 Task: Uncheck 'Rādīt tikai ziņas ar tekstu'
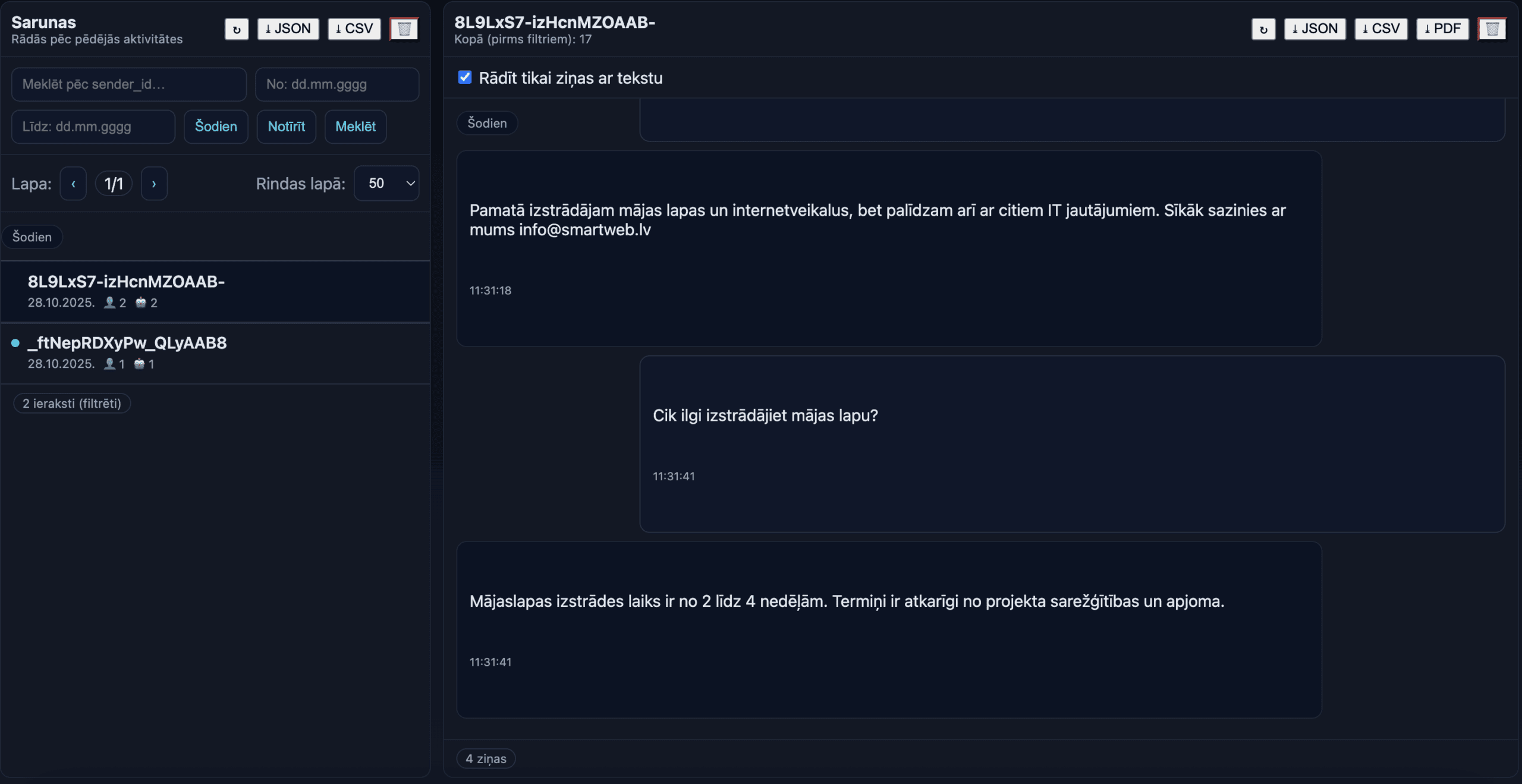click(465, 77)
